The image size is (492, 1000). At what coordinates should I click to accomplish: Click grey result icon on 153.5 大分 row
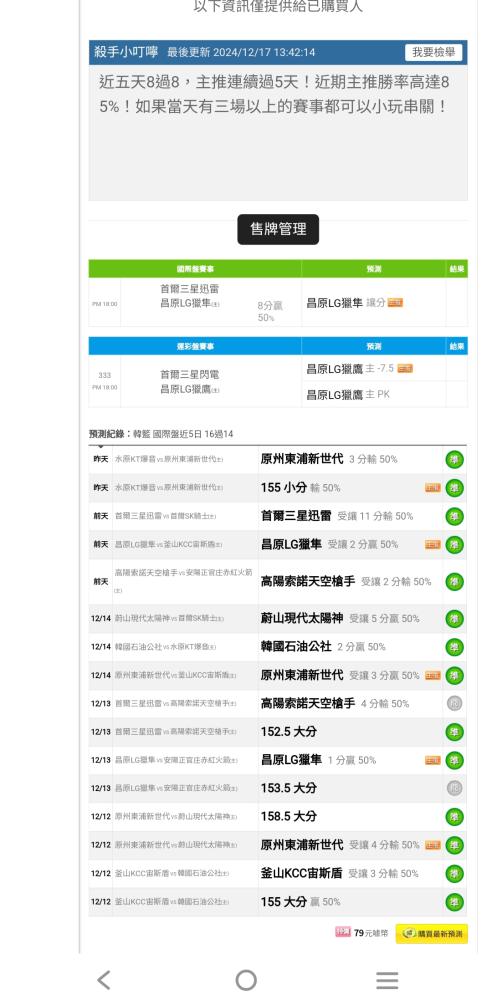(x=454, y=788)
